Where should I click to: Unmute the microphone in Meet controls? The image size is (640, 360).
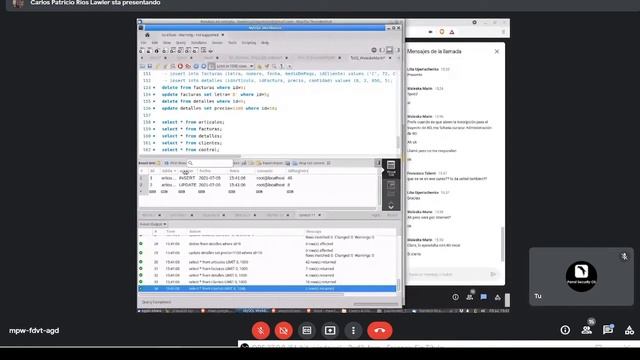coord(261,330)
